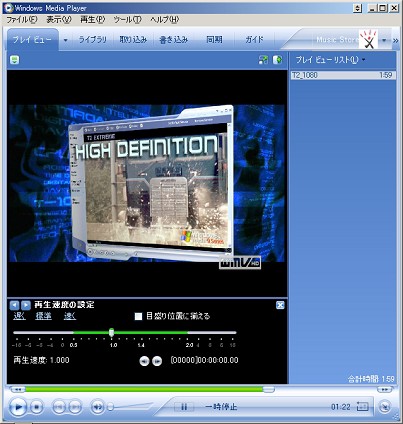
Task: Select the プレイビュー tab
Action: coord(32,40)
